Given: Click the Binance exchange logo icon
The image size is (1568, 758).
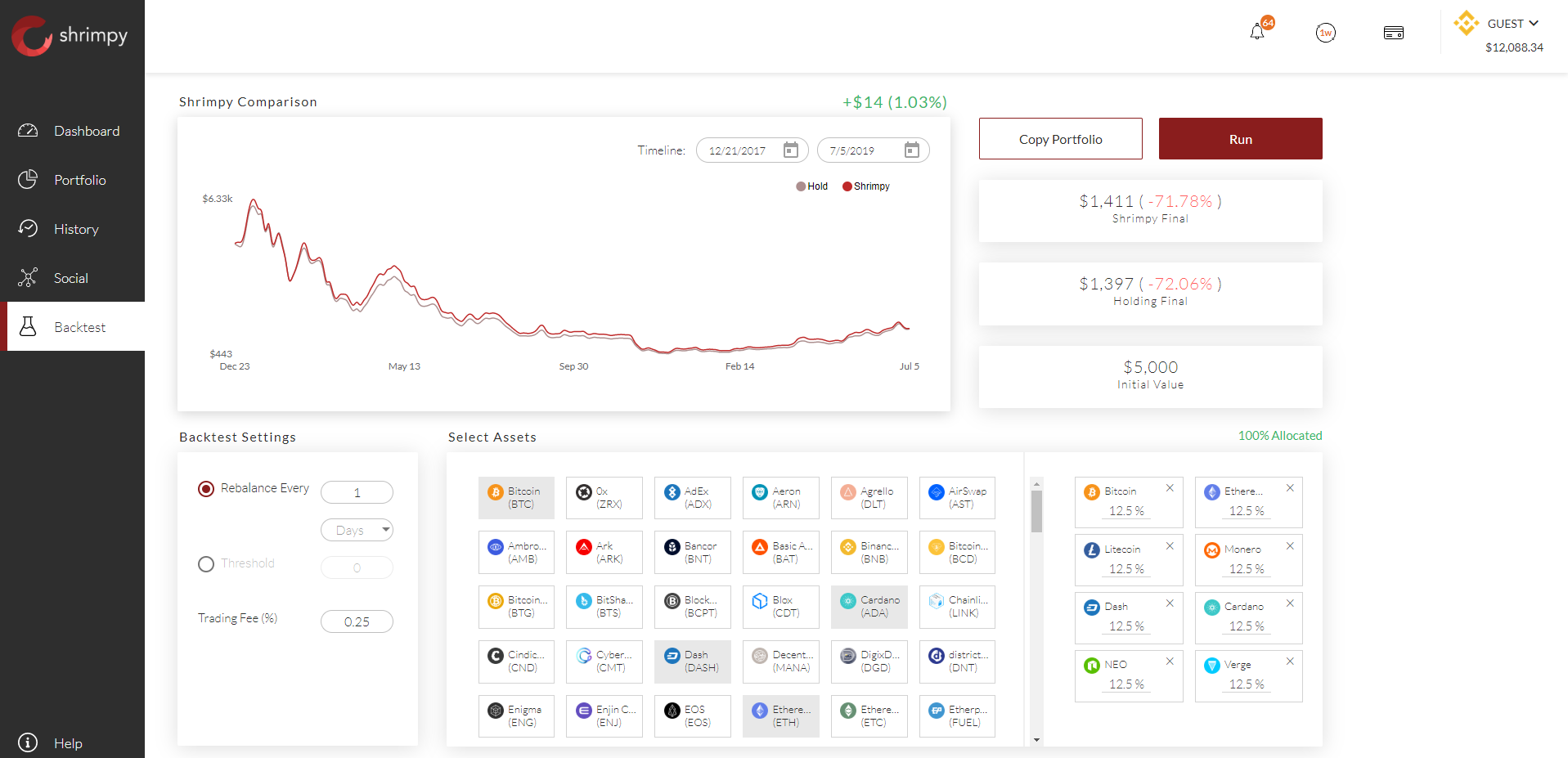Looking at the screenshot, I should click(x=1466, y=23).
